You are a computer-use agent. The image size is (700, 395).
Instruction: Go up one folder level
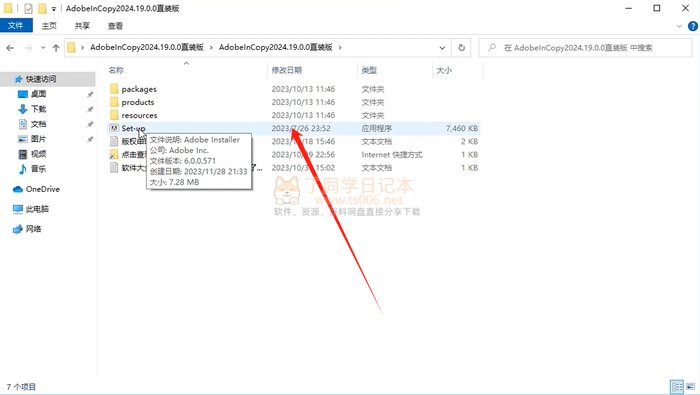click(x=56, y=48)
